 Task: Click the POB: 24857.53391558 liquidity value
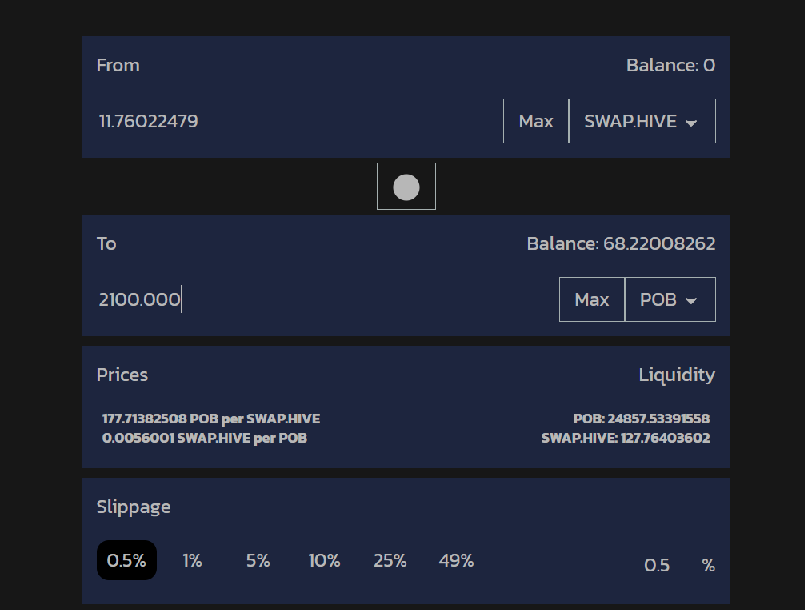(642, 418)
